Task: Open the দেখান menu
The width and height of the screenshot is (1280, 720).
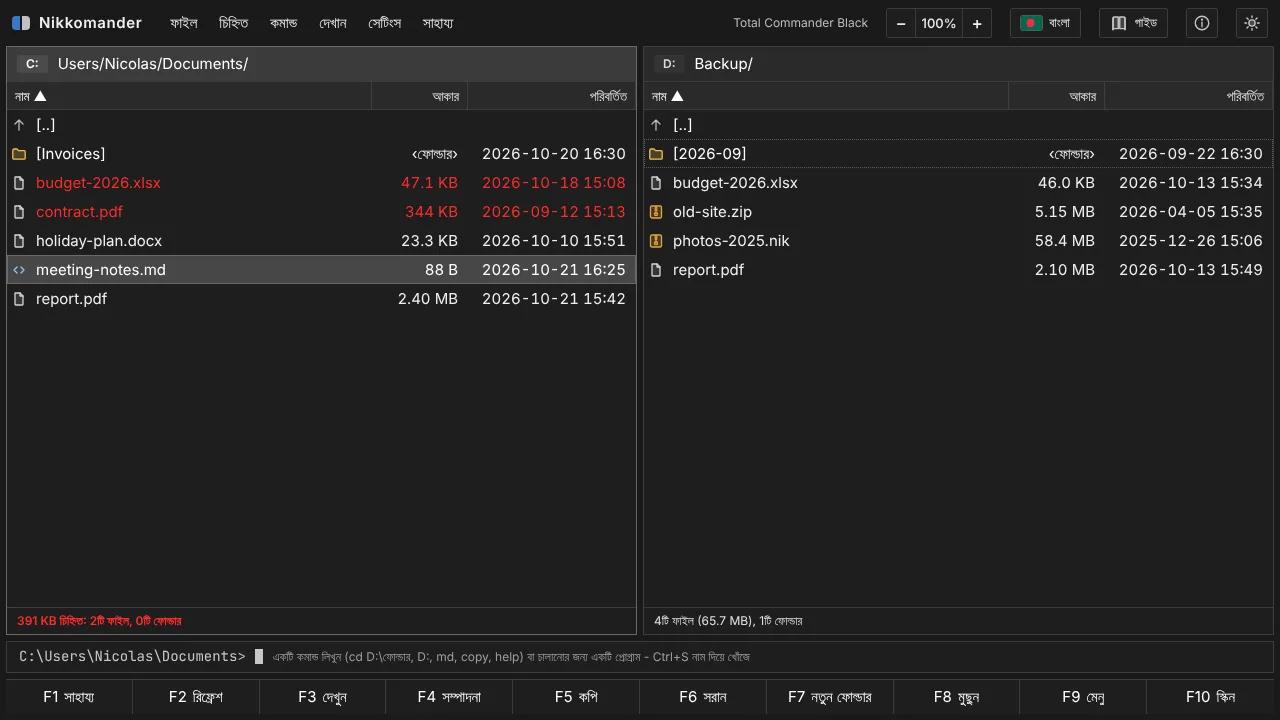Action: click(x=333, y=23)
